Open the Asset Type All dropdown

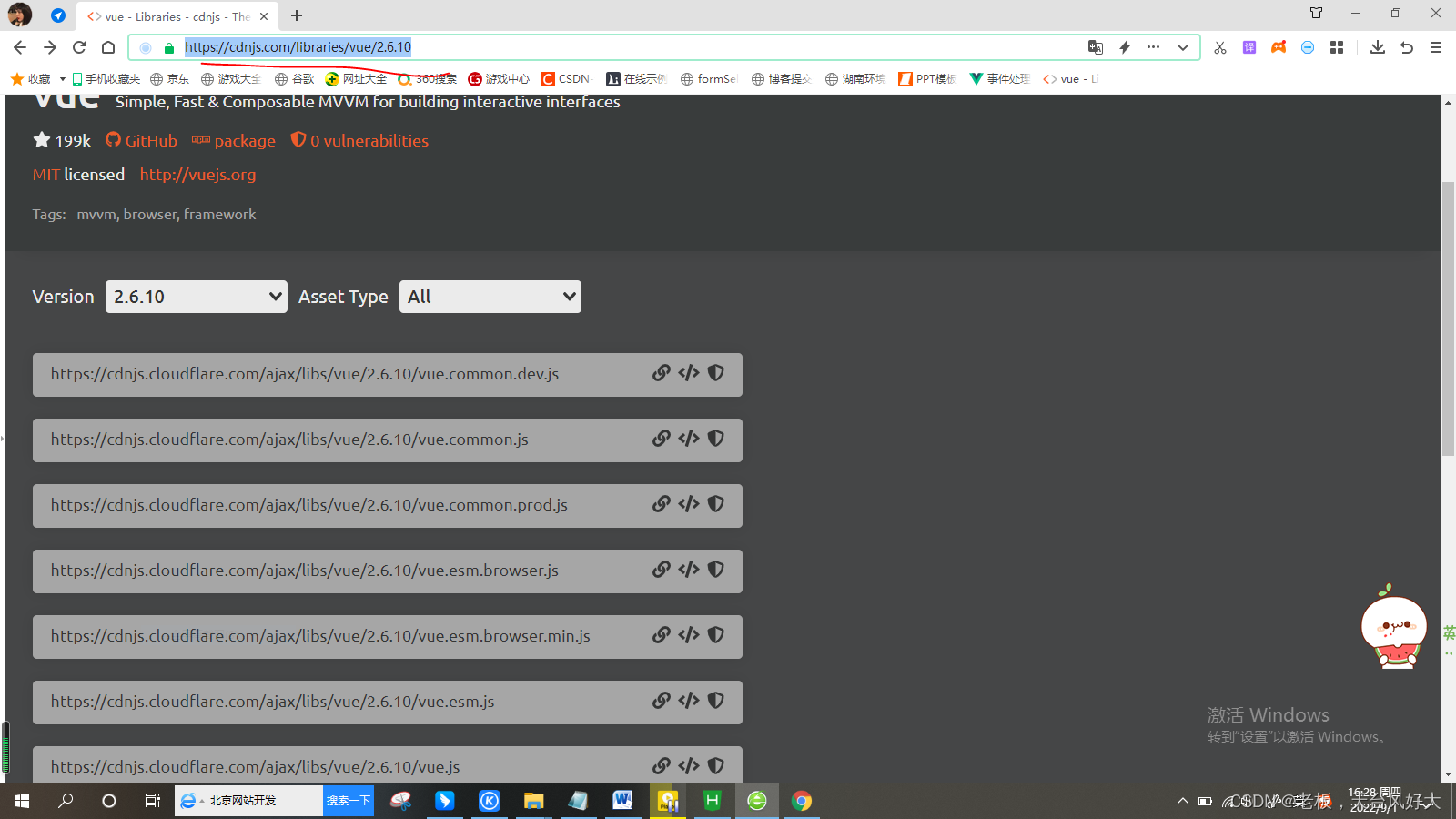tap(490, 297)
